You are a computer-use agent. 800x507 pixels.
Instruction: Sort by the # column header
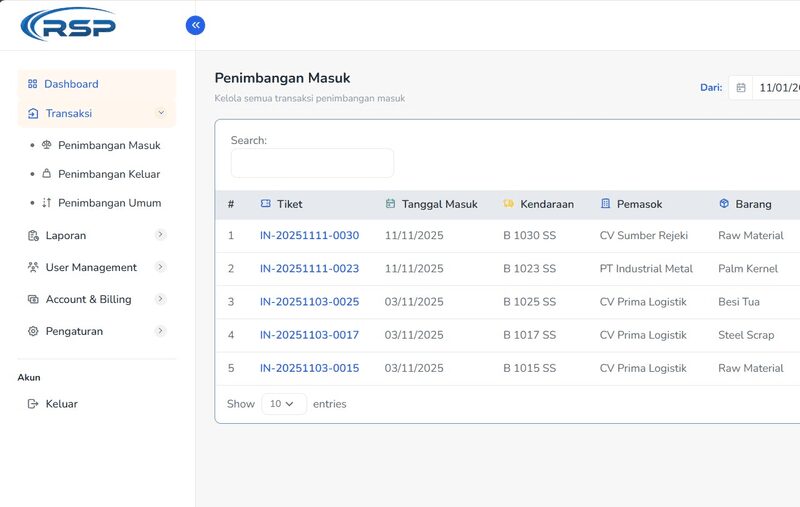point(231,204)
